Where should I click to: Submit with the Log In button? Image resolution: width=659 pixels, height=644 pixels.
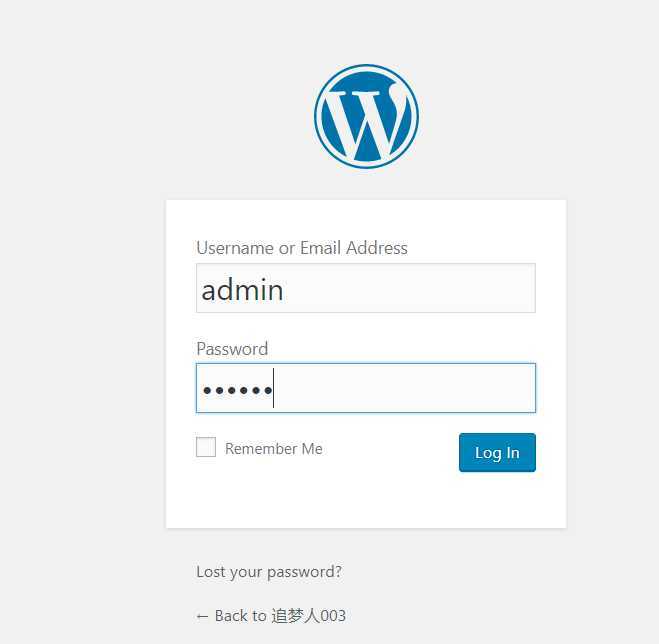click(497, 452)
